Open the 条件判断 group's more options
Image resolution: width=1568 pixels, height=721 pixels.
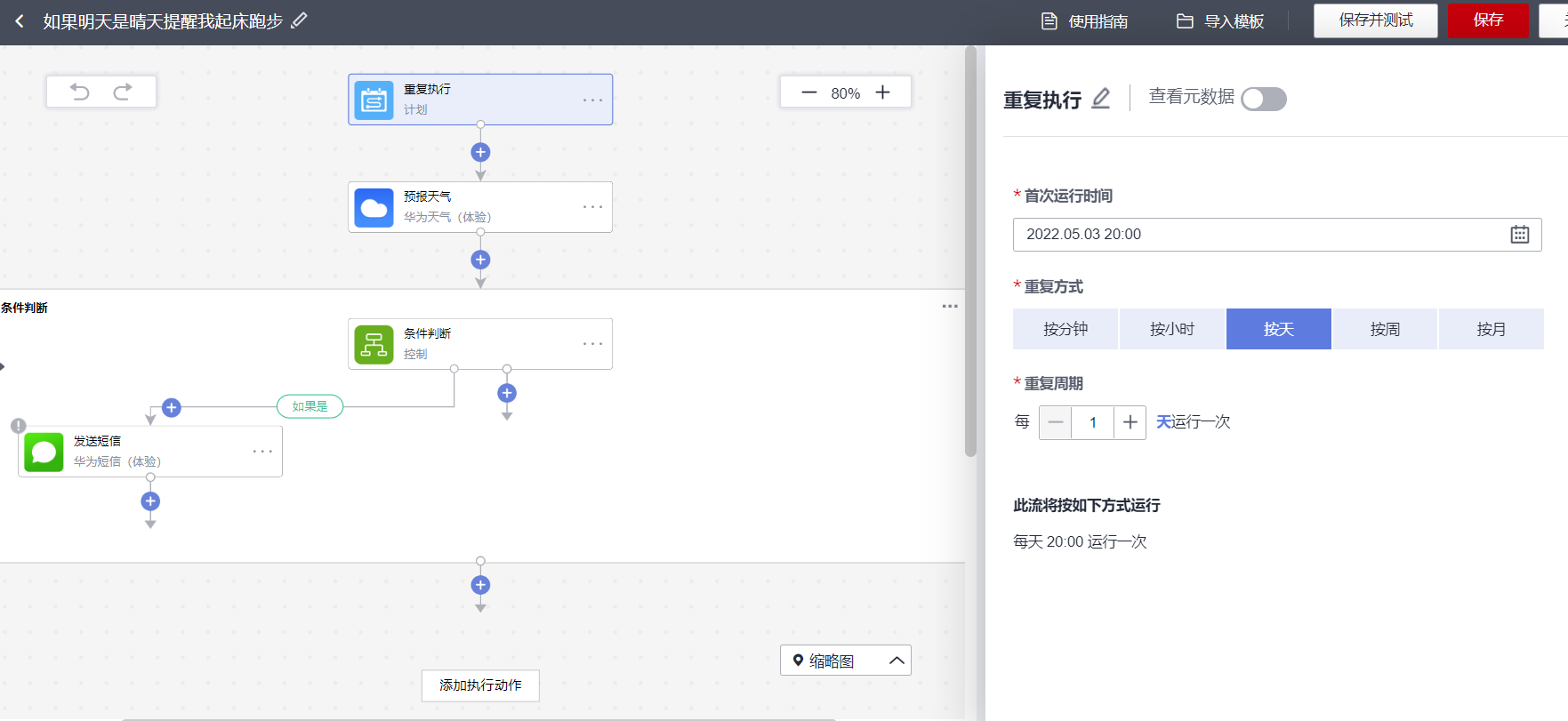pyautogui.click(x=950, y=306)
